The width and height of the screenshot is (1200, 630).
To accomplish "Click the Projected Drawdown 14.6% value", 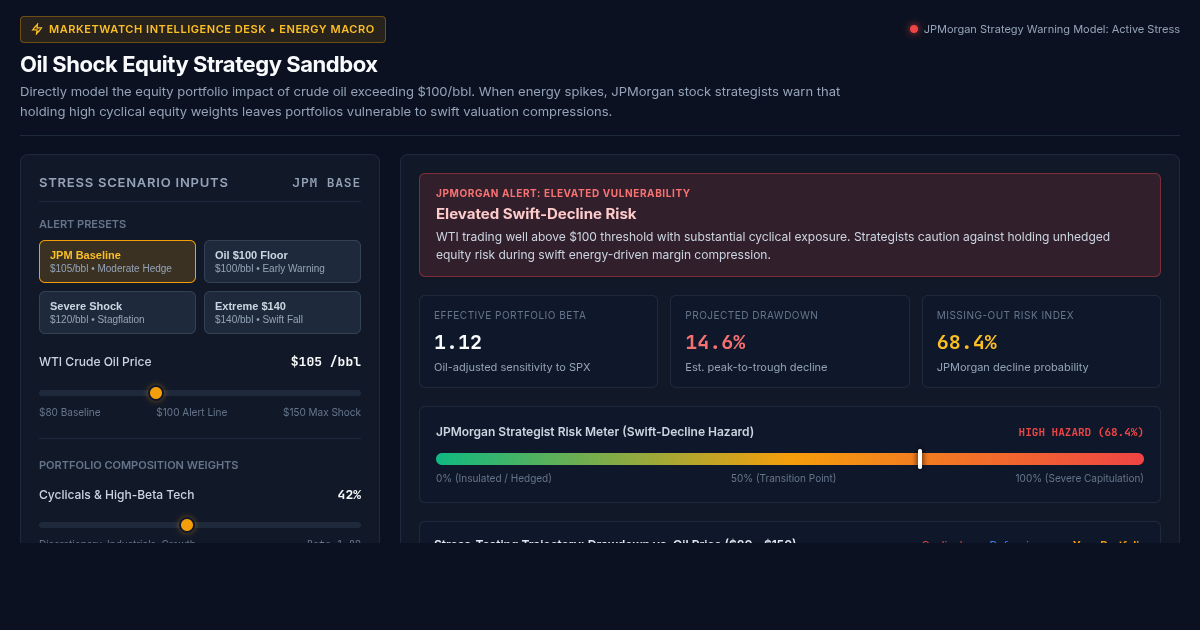I will coord(715,342).
